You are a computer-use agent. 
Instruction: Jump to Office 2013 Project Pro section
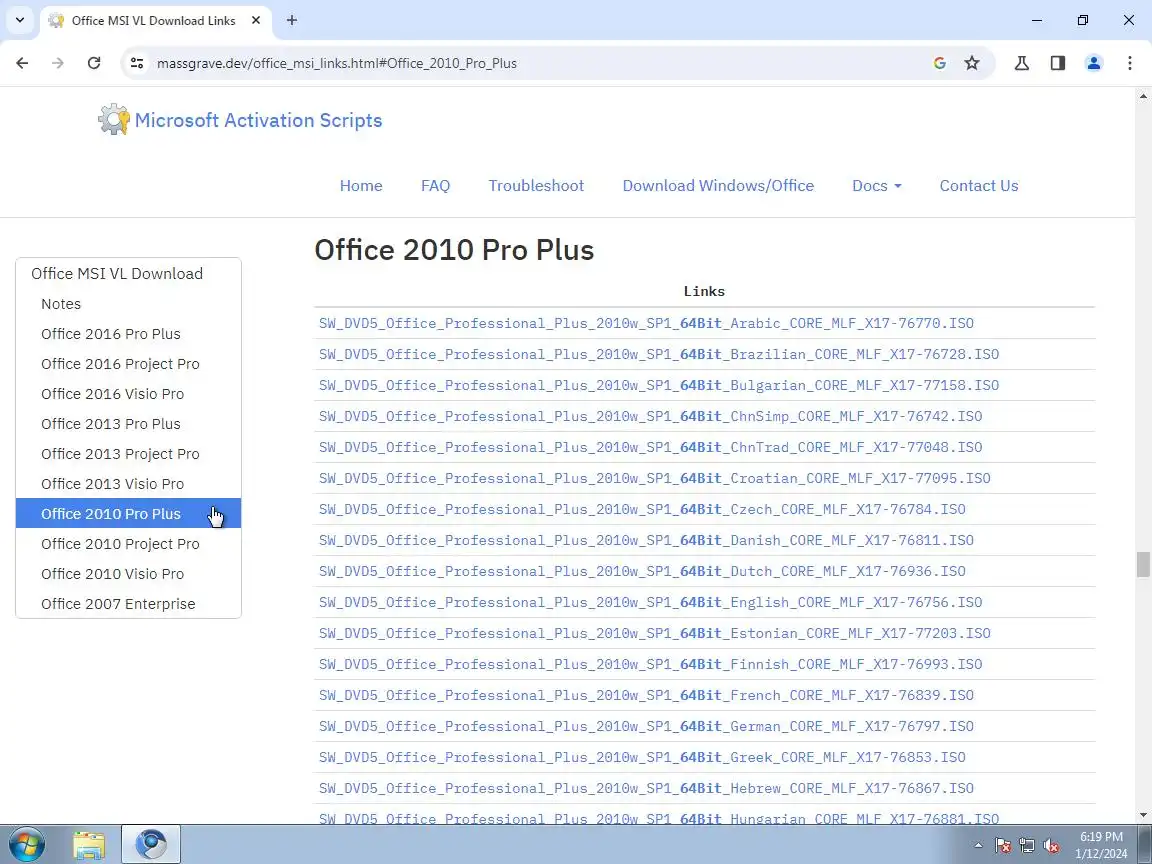[x=120, y=454]
